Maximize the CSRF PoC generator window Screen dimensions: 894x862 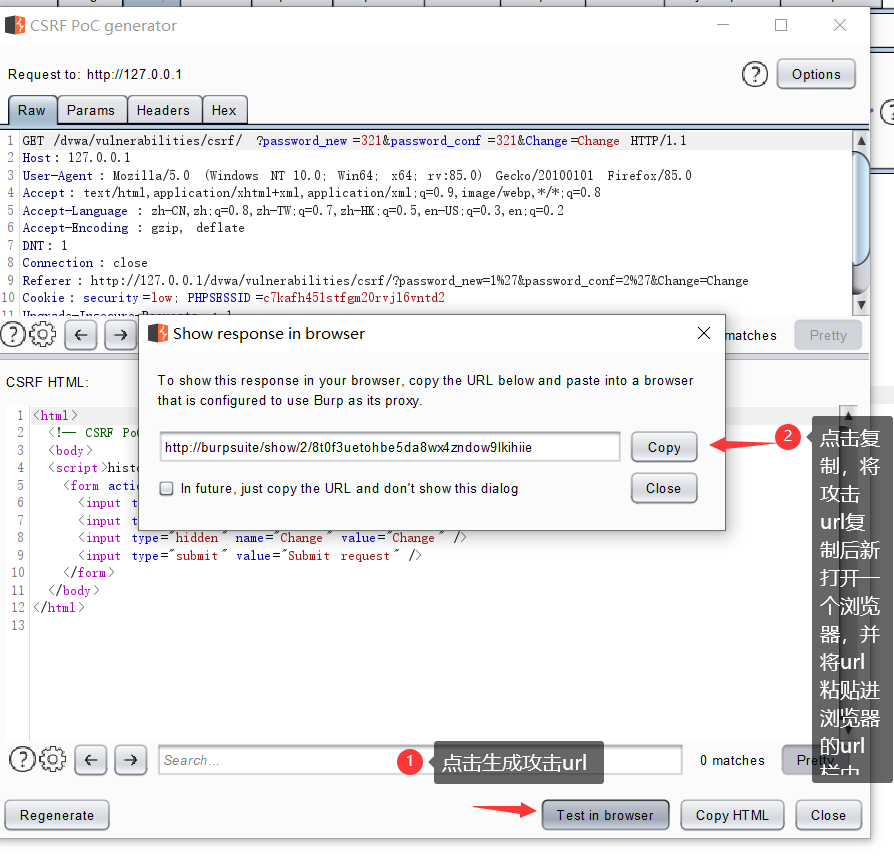pyautogui.click(x=781, y=25)
